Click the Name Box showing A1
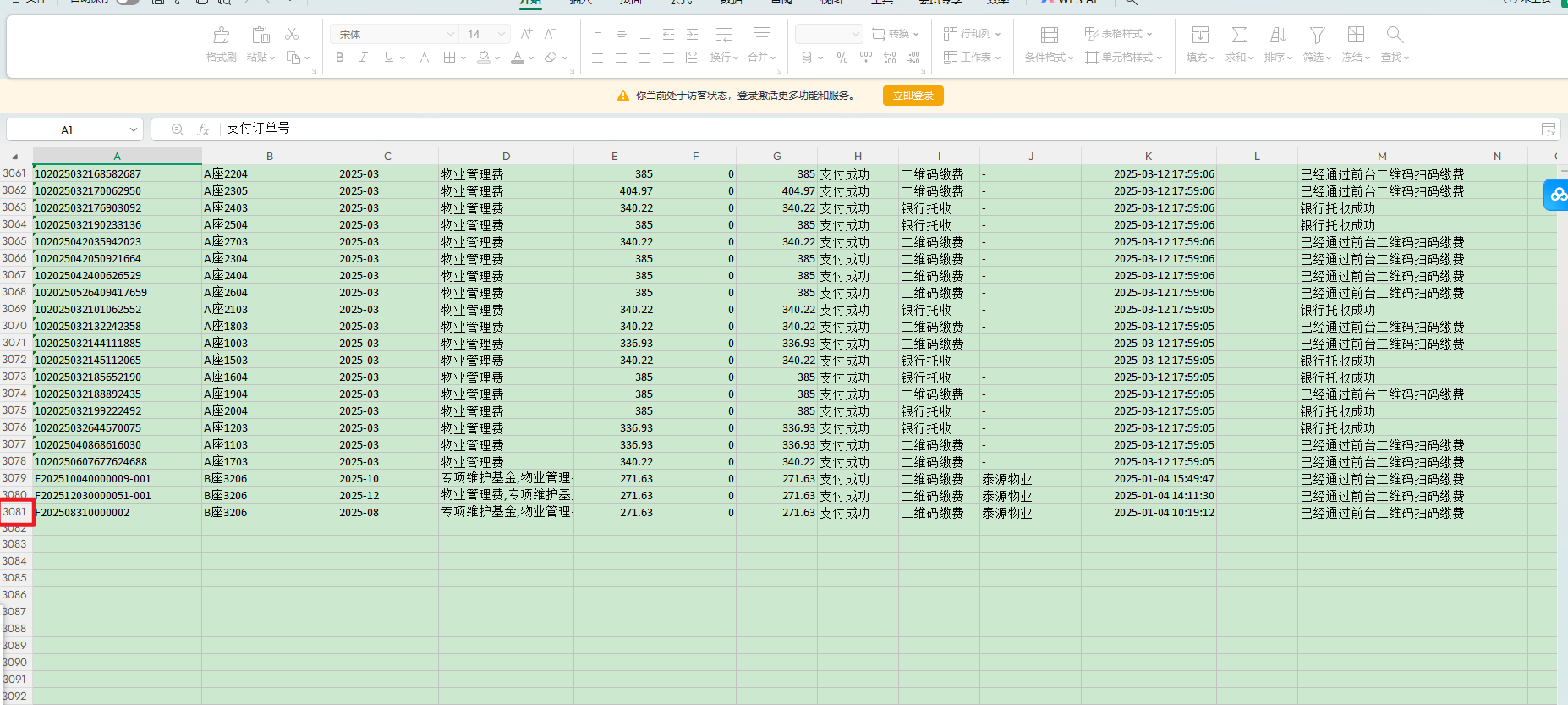 67,129
